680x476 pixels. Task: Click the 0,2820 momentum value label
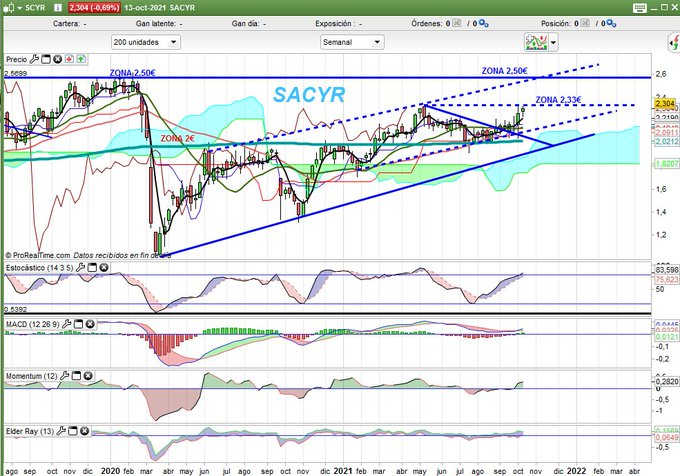coord(667,381)
